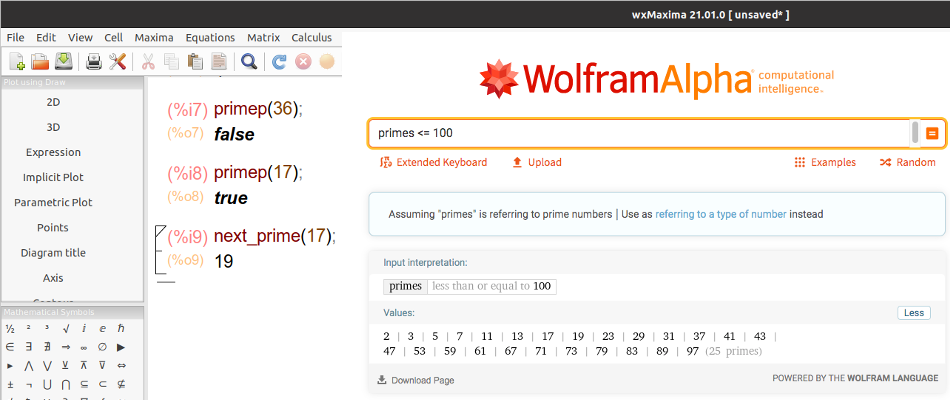Viewport: 950px width, 400px height.
Task: Open the File menu
Action: click(16, 38)
